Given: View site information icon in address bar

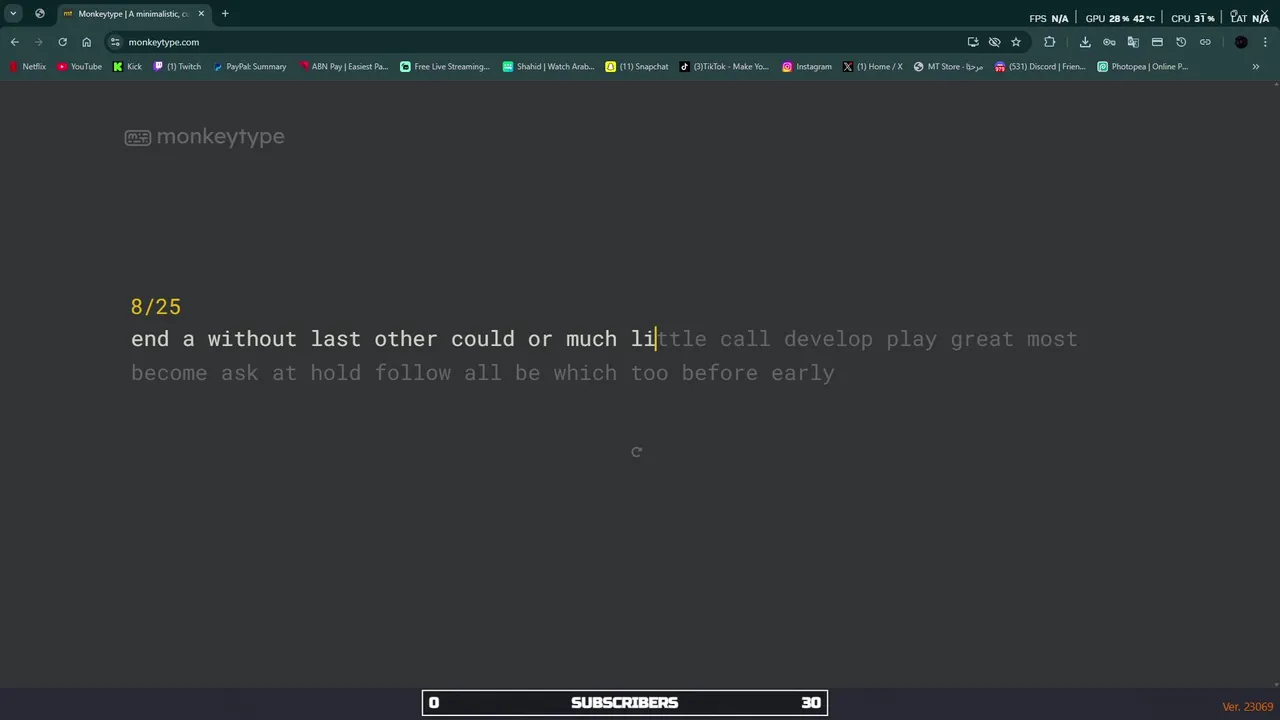Looking at the screenshot, I should click(115, 42).
